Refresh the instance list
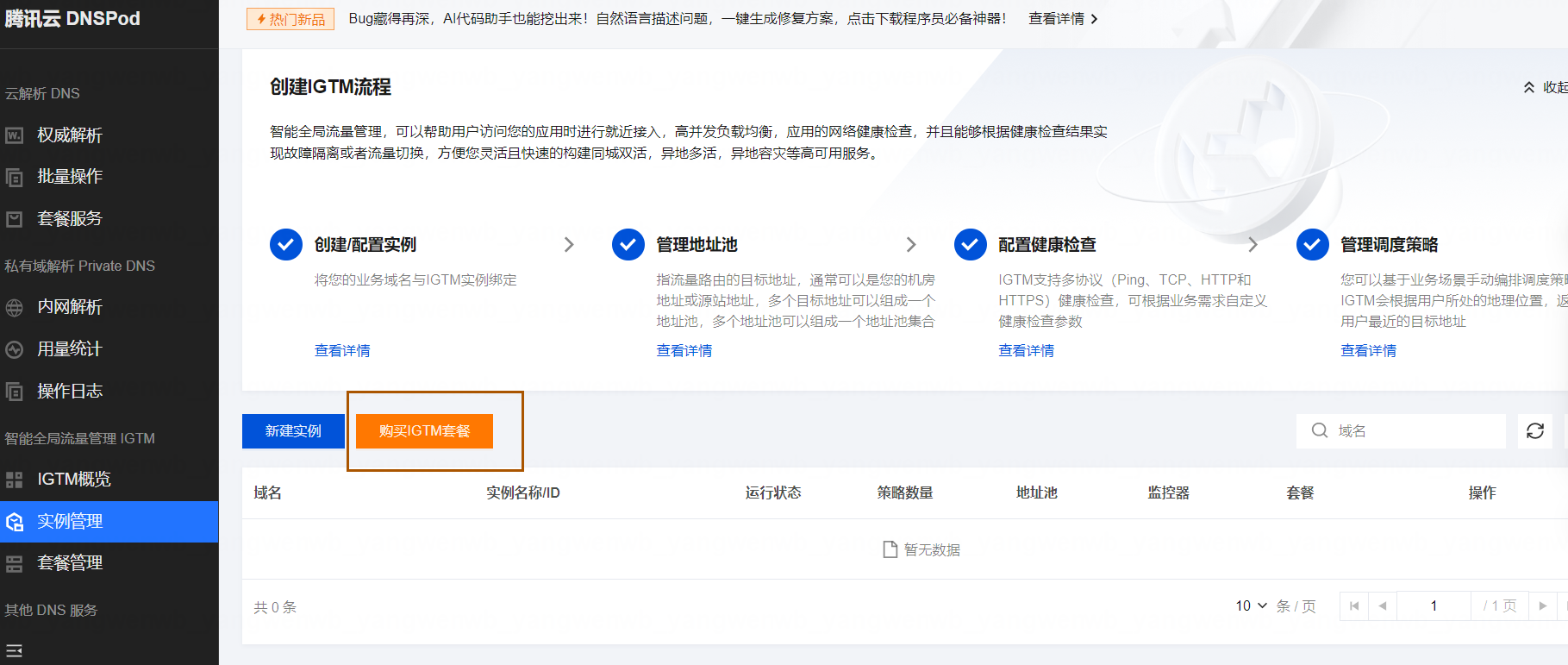 point(1535,431)
